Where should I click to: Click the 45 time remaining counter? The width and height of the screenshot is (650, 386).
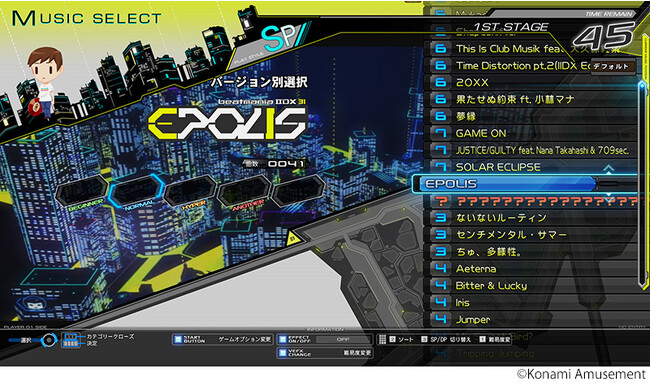coord(604,36)
